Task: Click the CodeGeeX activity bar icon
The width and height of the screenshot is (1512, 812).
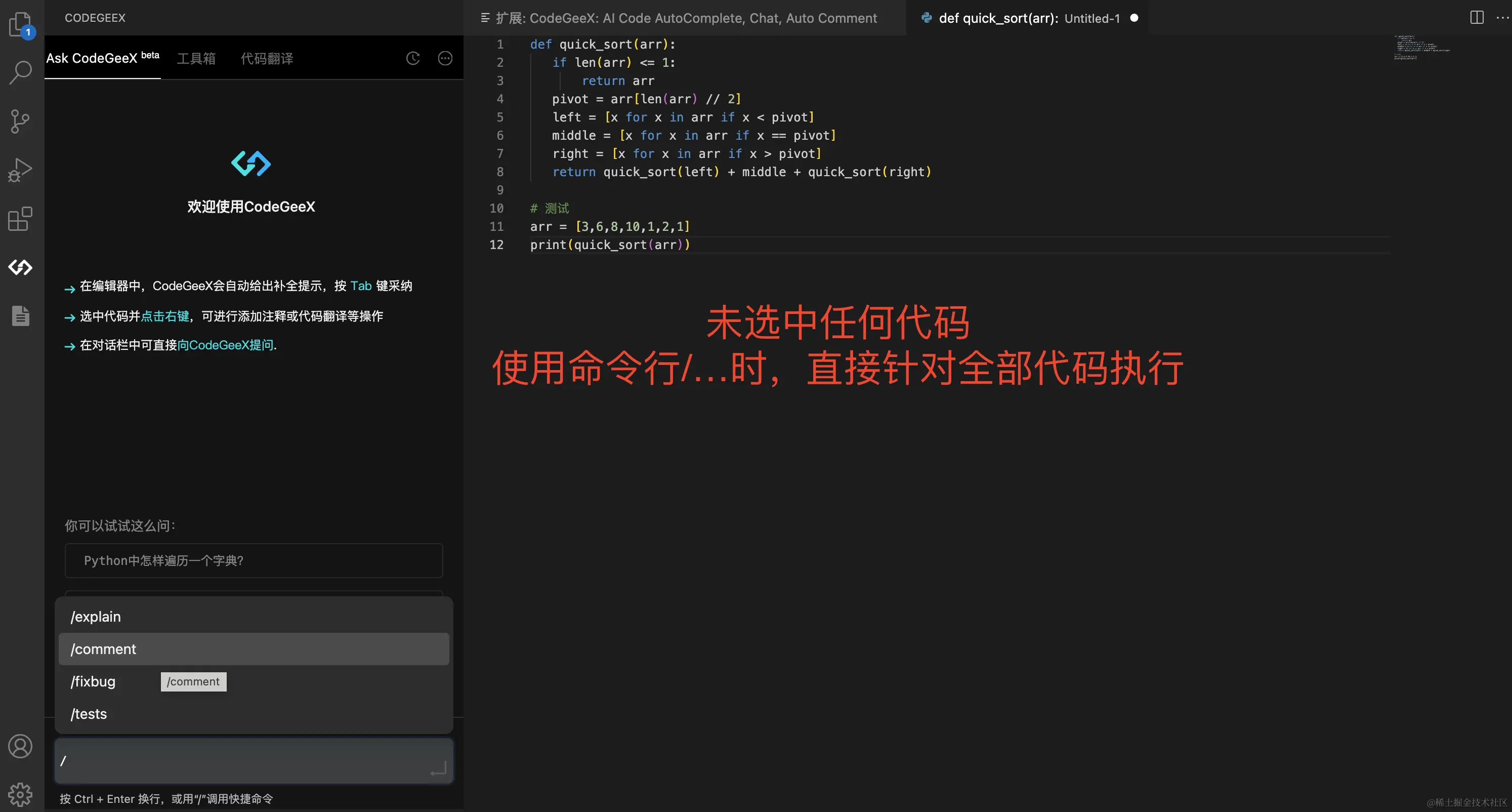Action: [x=21, y=268]
